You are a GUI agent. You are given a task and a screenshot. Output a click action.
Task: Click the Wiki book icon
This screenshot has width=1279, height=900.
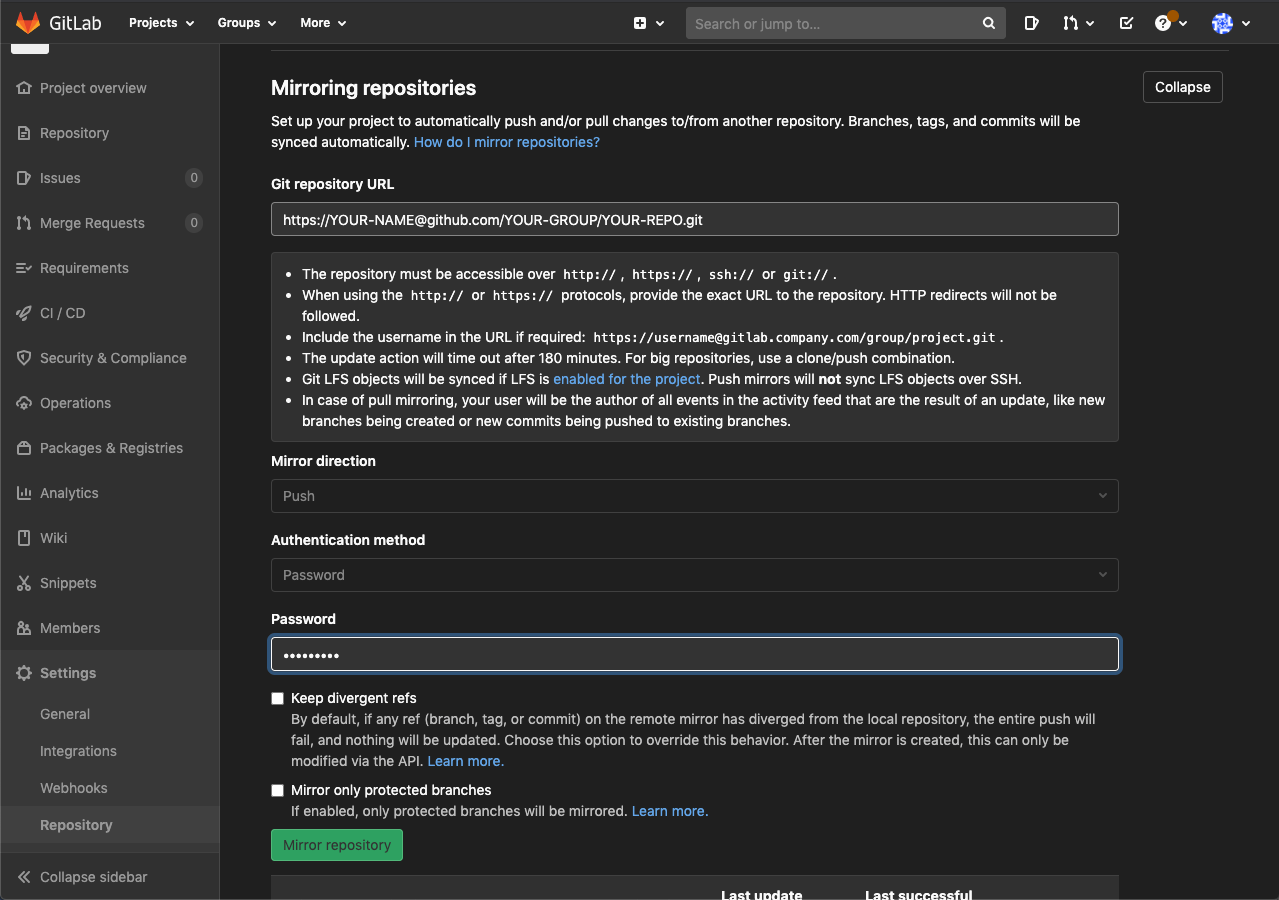(24, 538)
